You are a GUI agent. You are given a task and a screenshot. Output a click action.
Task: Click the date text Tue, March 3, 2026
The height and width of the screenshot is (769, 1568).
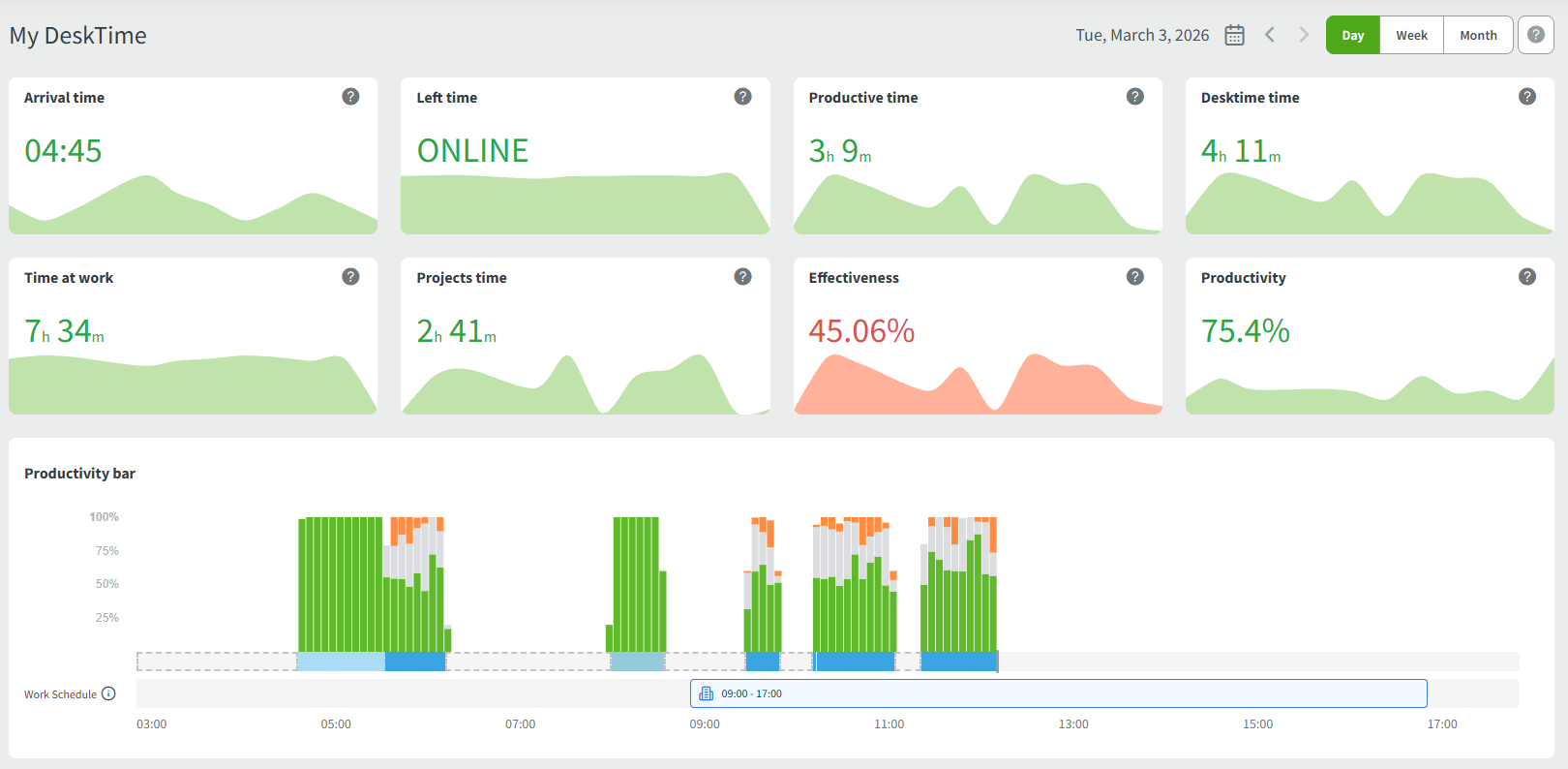(1142, 35)
